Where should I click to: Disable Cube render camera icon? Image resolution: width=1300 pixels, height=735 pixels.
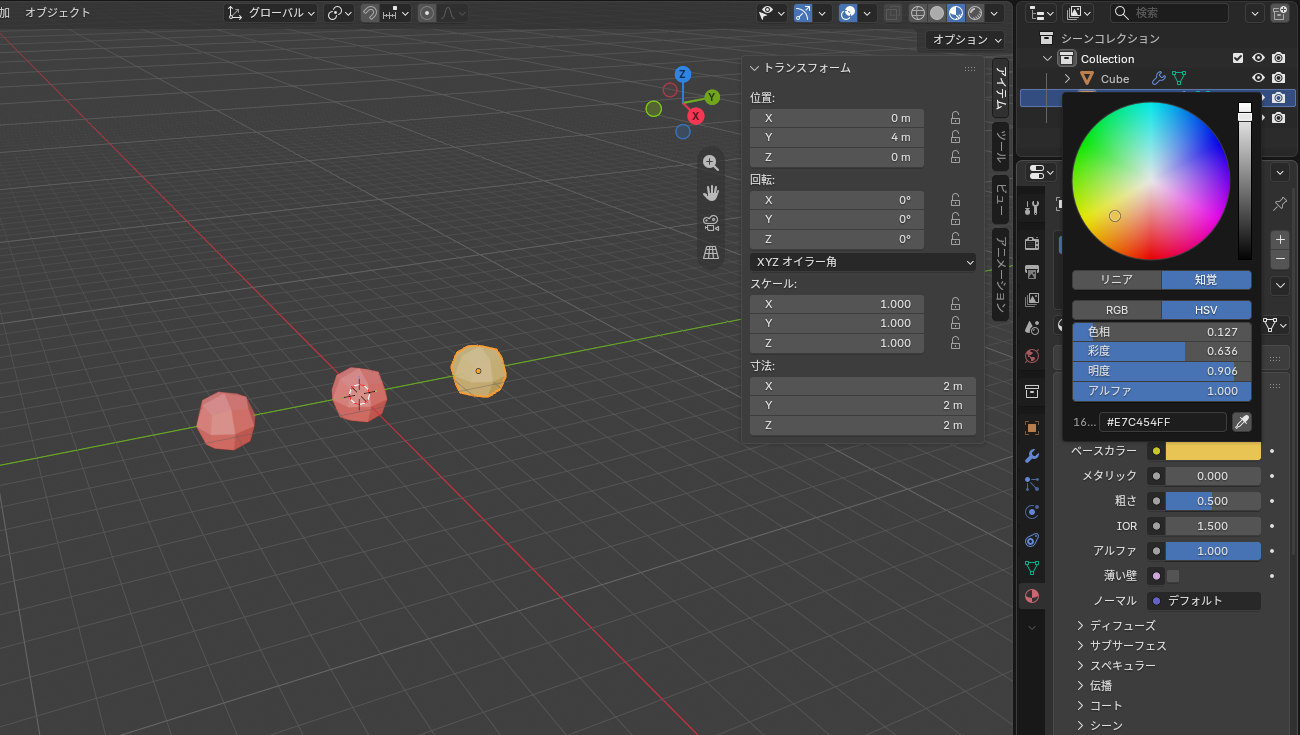(x=1278, y=78)
